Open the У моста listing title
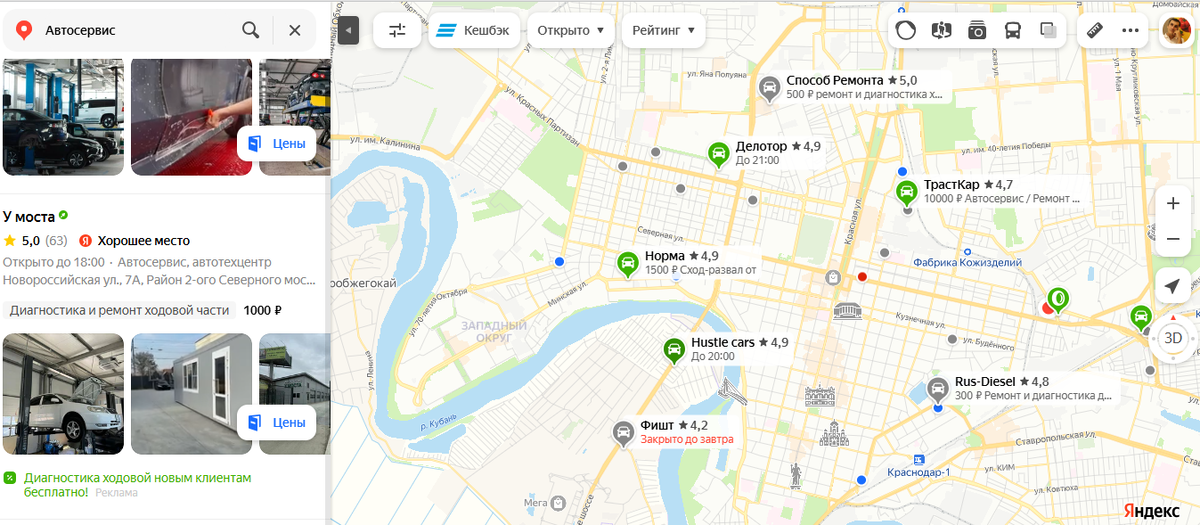The width and height of the screenshot is (1200, 525). [x=29, y=215]
